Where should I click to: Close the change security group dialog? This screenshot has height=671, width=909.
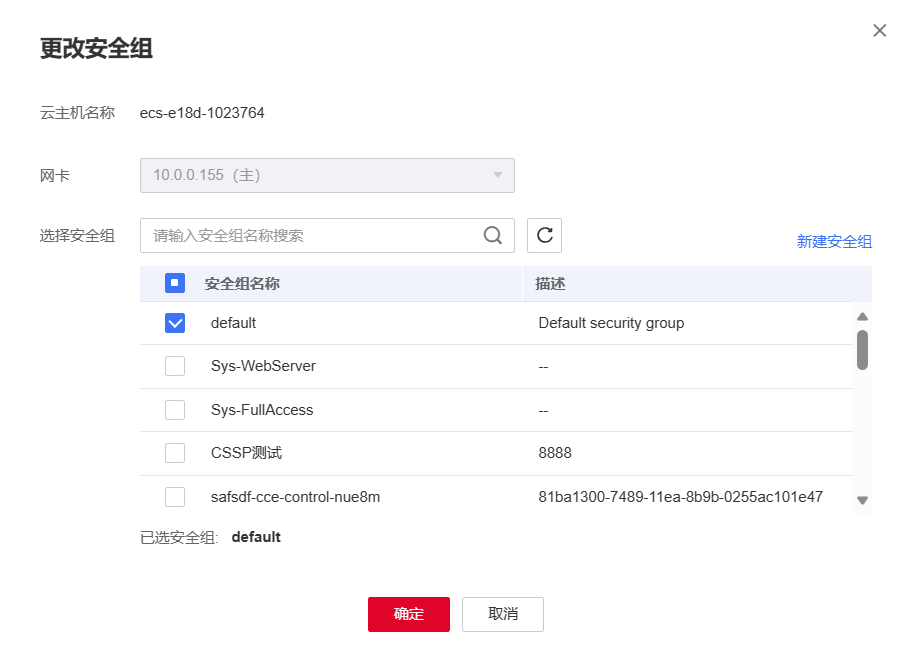coord(880,31)
